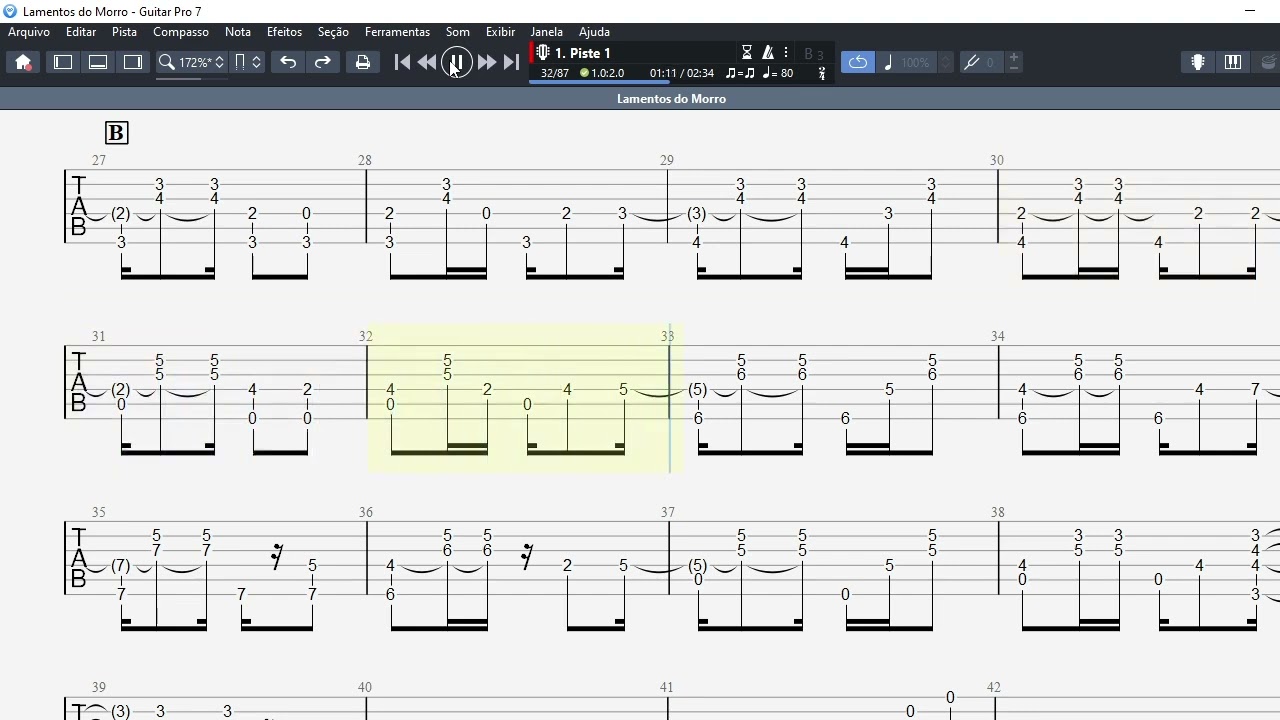1280x720 pixels.
Task: Increase the transposition with the plus button
Action: click(x=1014, y=56)
